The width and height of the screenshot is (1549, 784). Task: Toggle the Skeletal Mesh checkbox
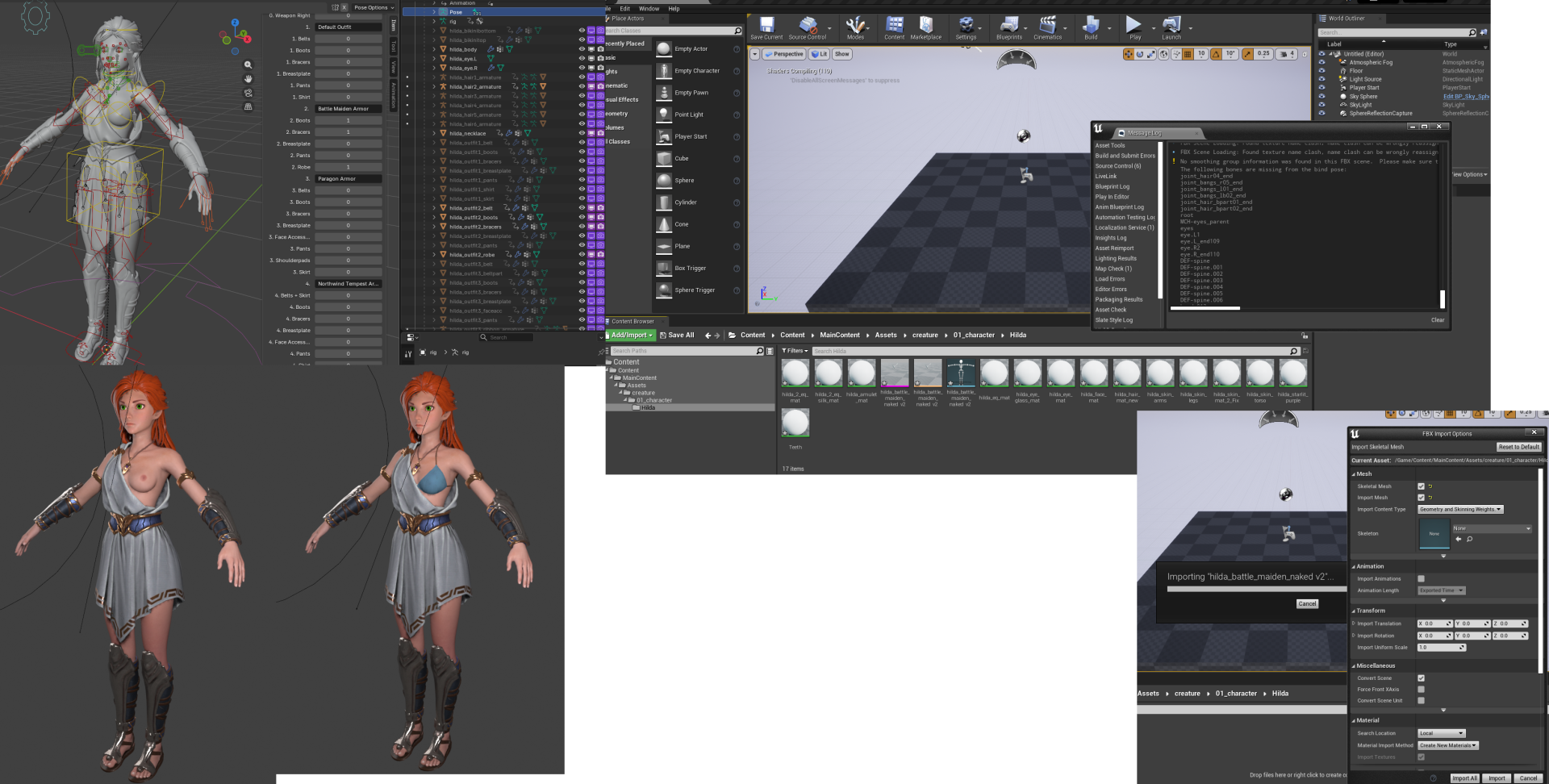[1421, 486]
